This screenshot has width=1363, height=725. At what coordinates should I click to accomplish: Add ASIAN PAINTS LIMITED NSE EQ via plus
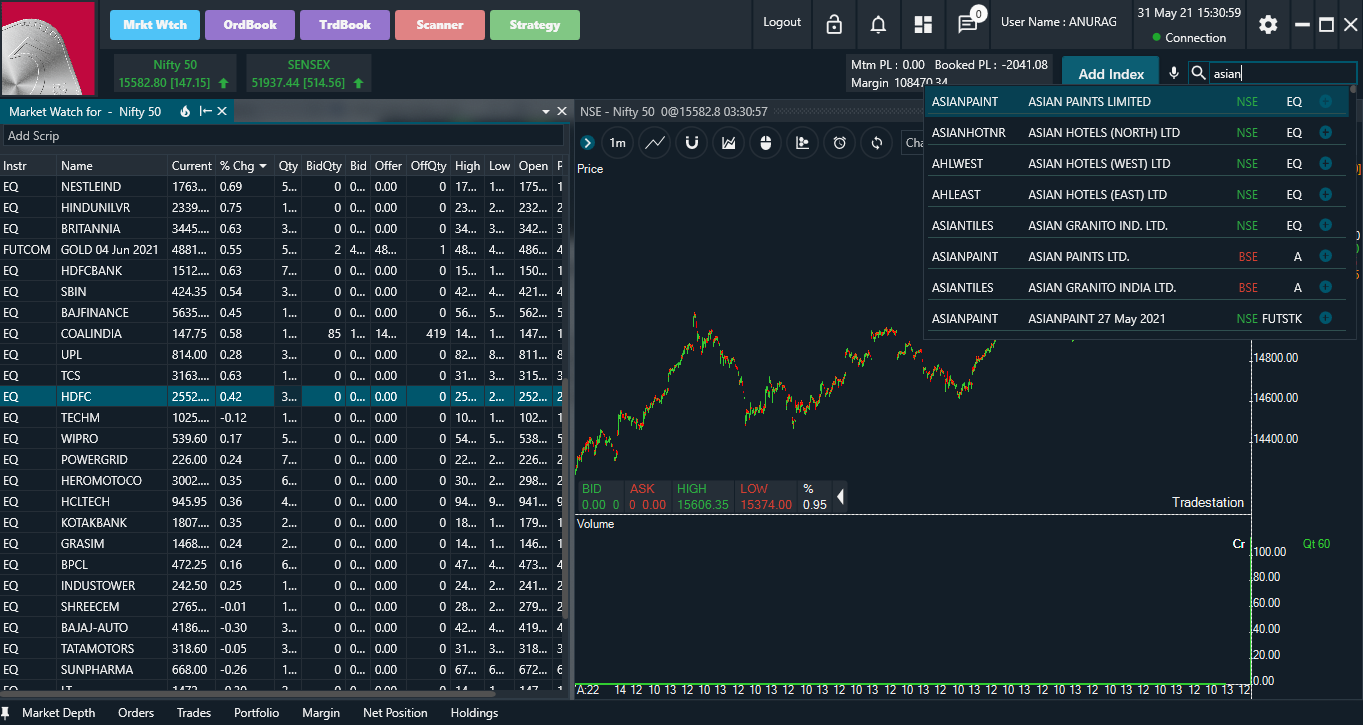click(1325, 101)
